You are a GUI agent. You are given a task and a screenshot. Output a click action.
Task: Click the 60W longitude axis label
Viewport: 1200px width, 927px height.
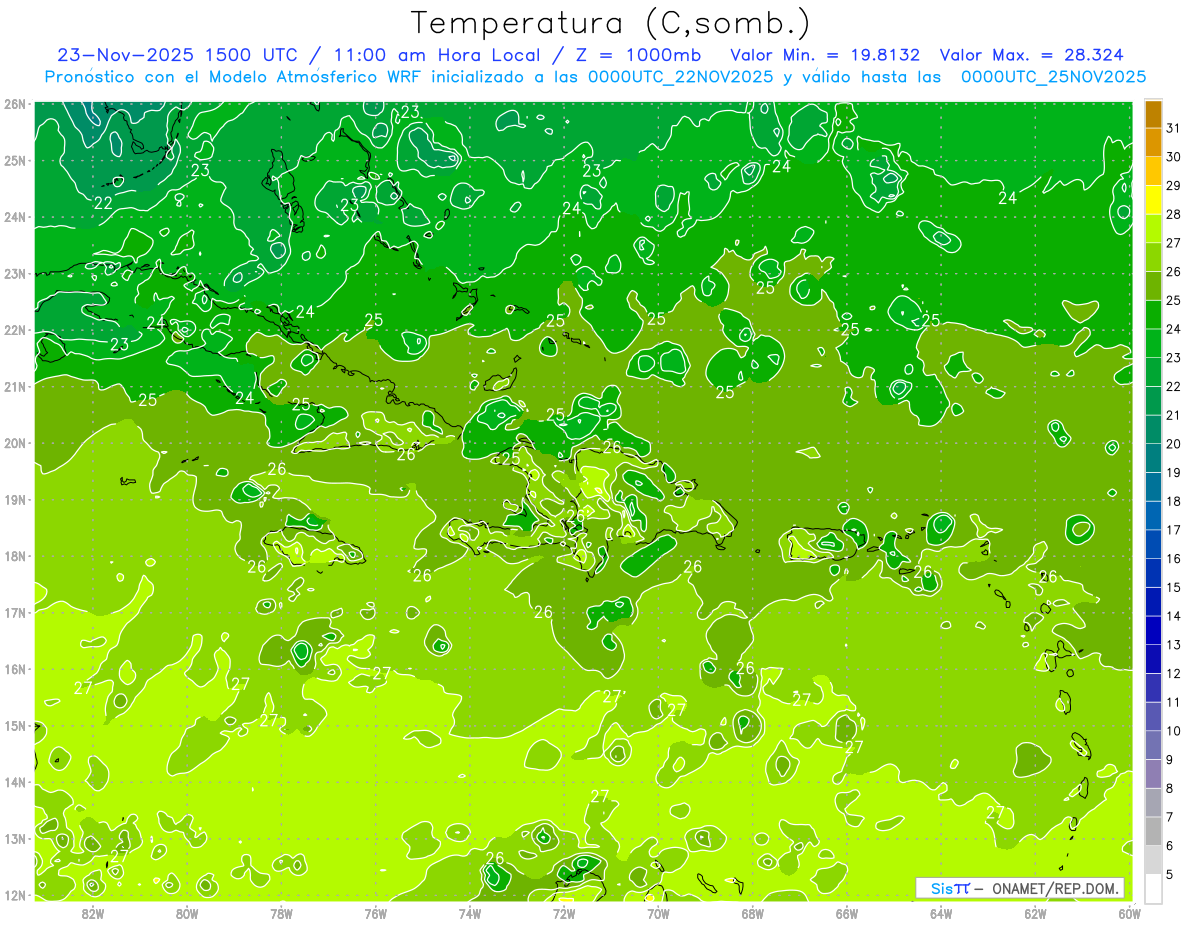[x=1129, y=913]
